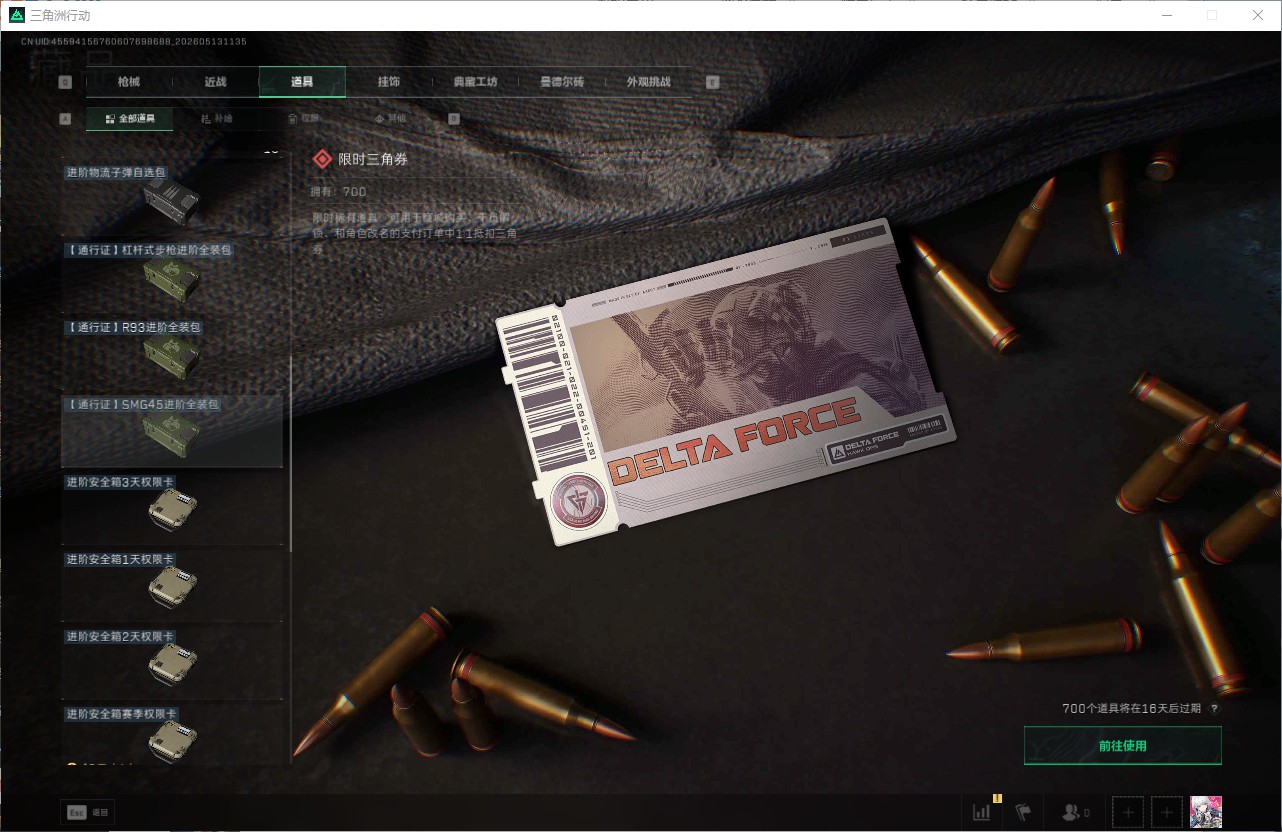Click the D next sub-tab key icon
Image resolution: width=1282 pixels, height=832 pixels.
click(x=454, y=118)
